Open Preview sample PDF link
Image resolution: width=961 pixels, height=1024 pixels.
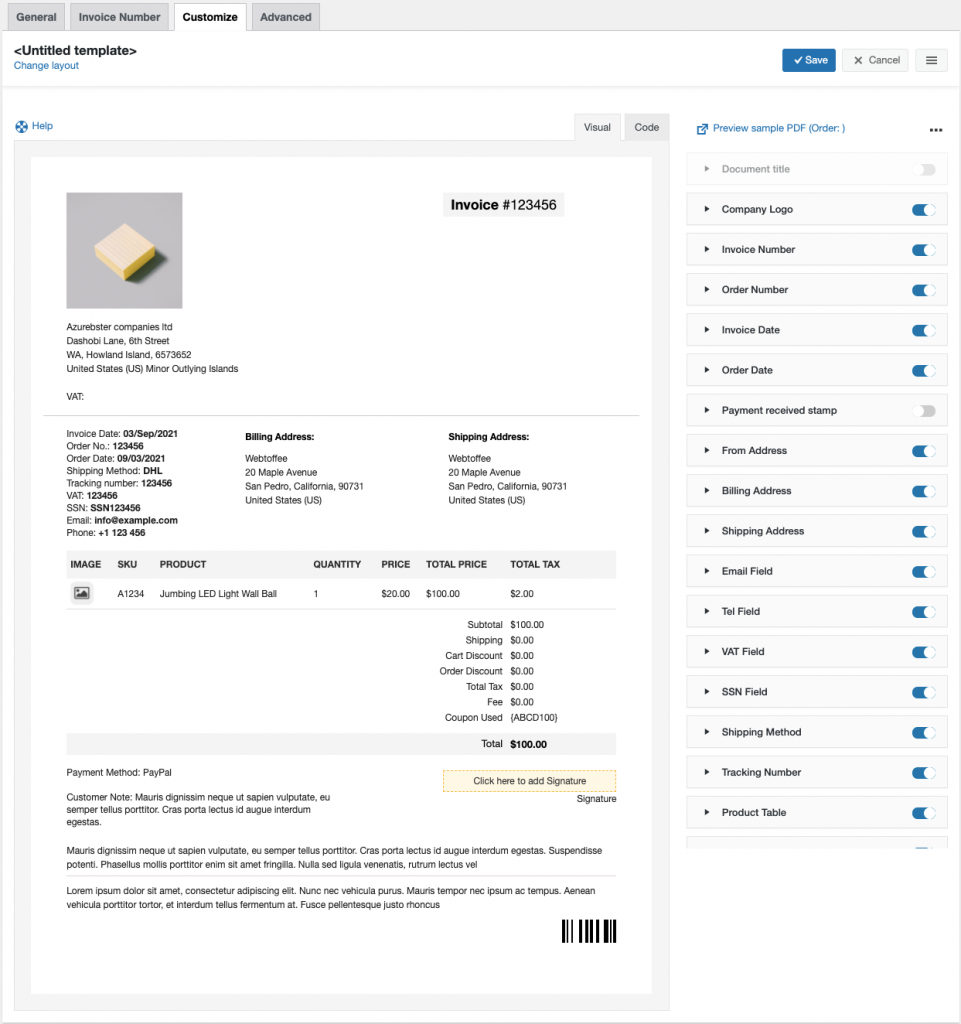779,128
